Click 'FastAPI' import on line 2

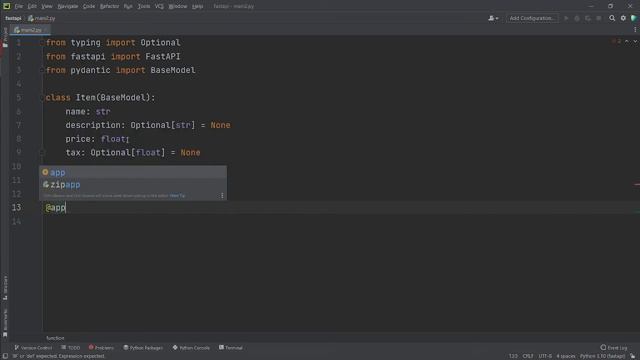(x=163, y=56)
